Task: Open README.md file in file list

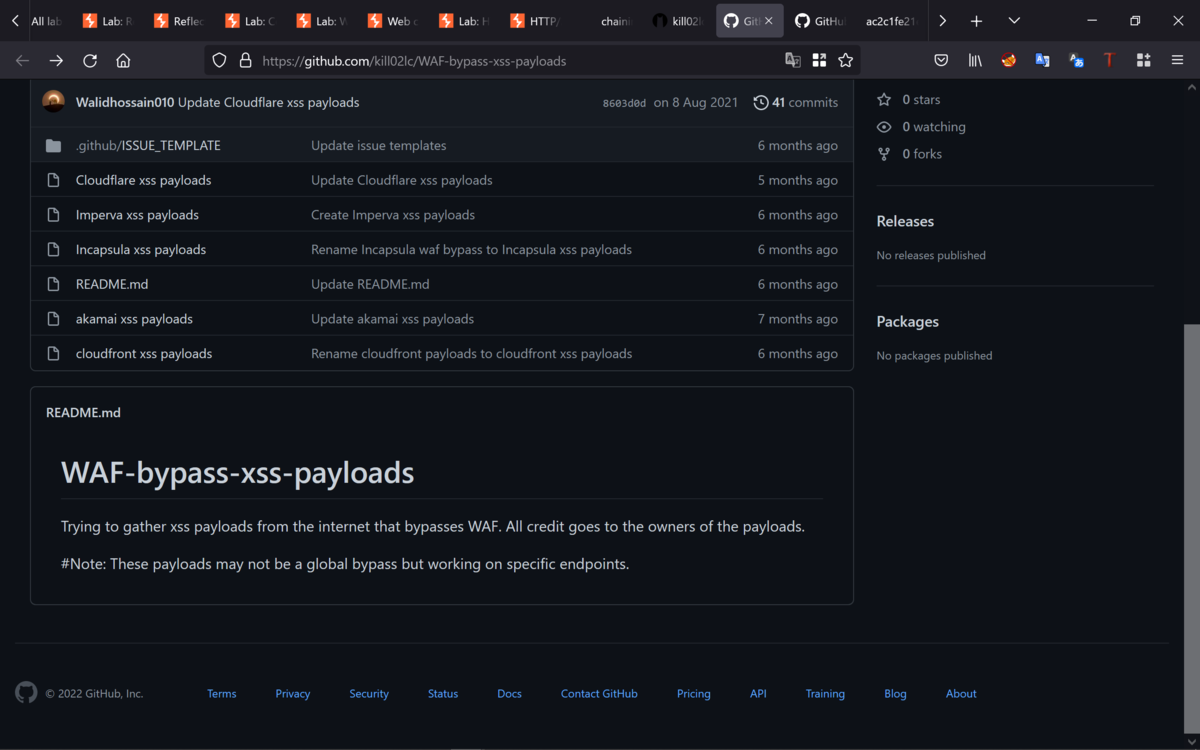Action: (112, 284)
